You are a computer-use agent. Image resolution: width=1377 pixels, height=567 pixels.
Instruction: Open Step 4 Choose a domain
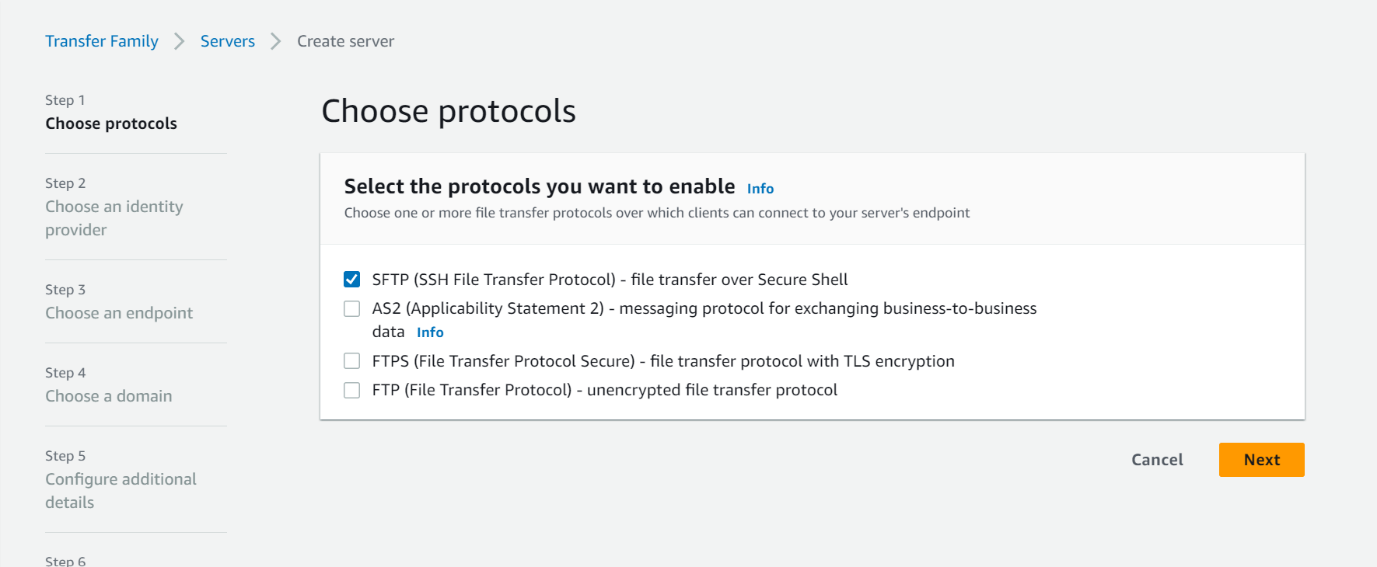pyautogui.click(x=108, y=395)
